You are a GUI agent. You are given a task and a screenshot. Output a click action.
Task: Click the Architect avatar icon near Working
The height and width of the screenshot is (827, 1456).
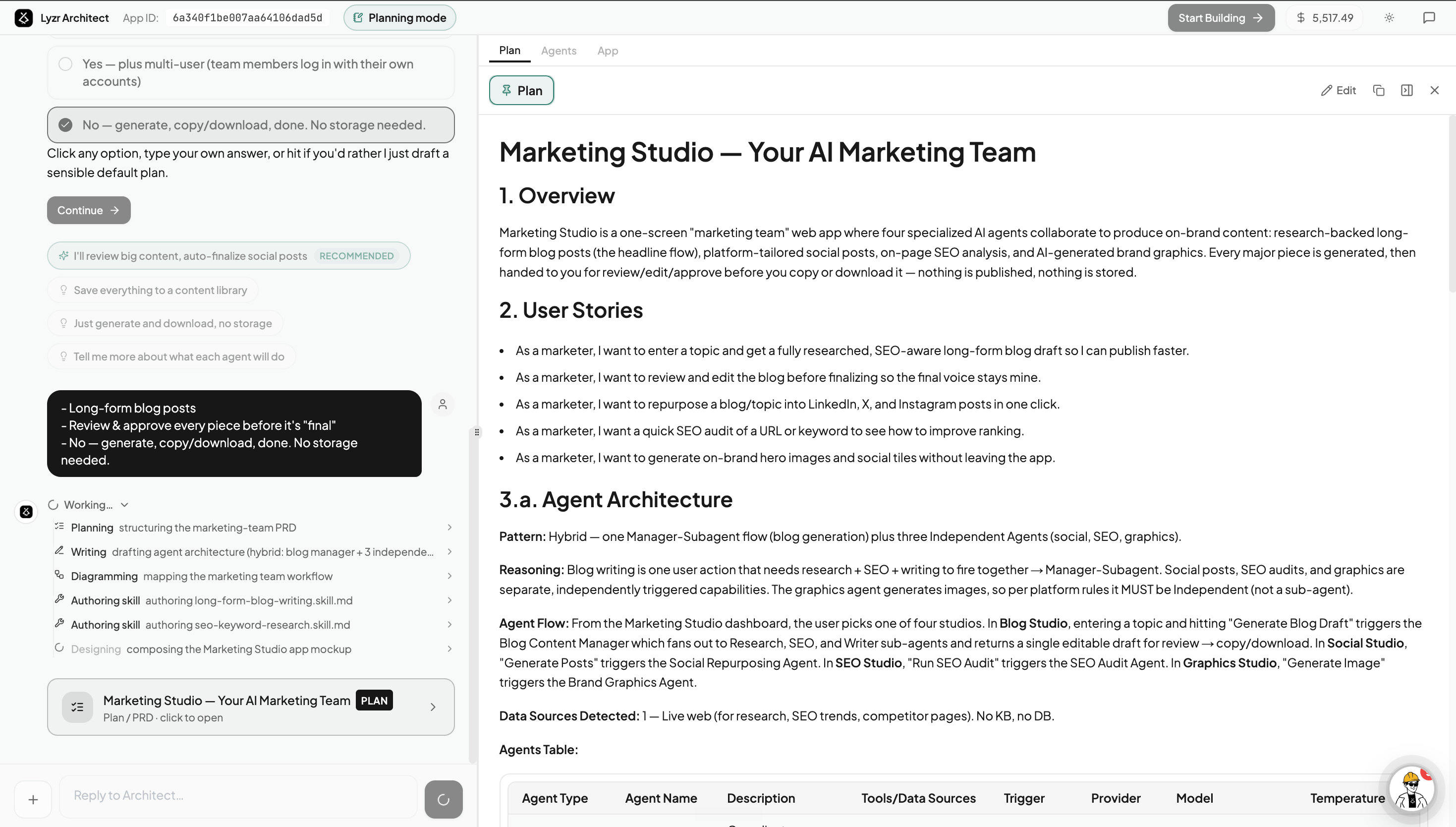26,512
